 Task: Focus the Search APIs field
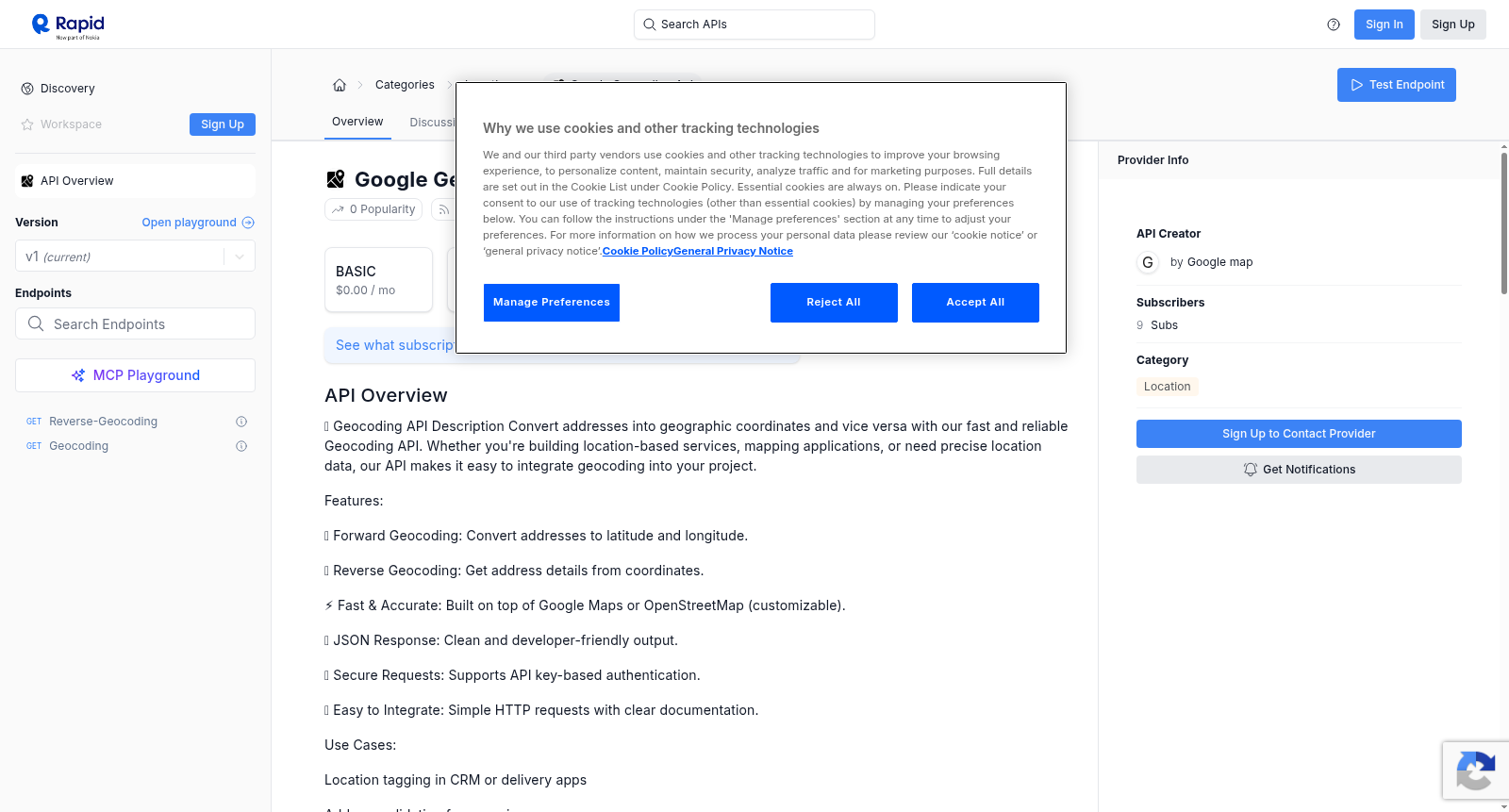click(754, 25)
